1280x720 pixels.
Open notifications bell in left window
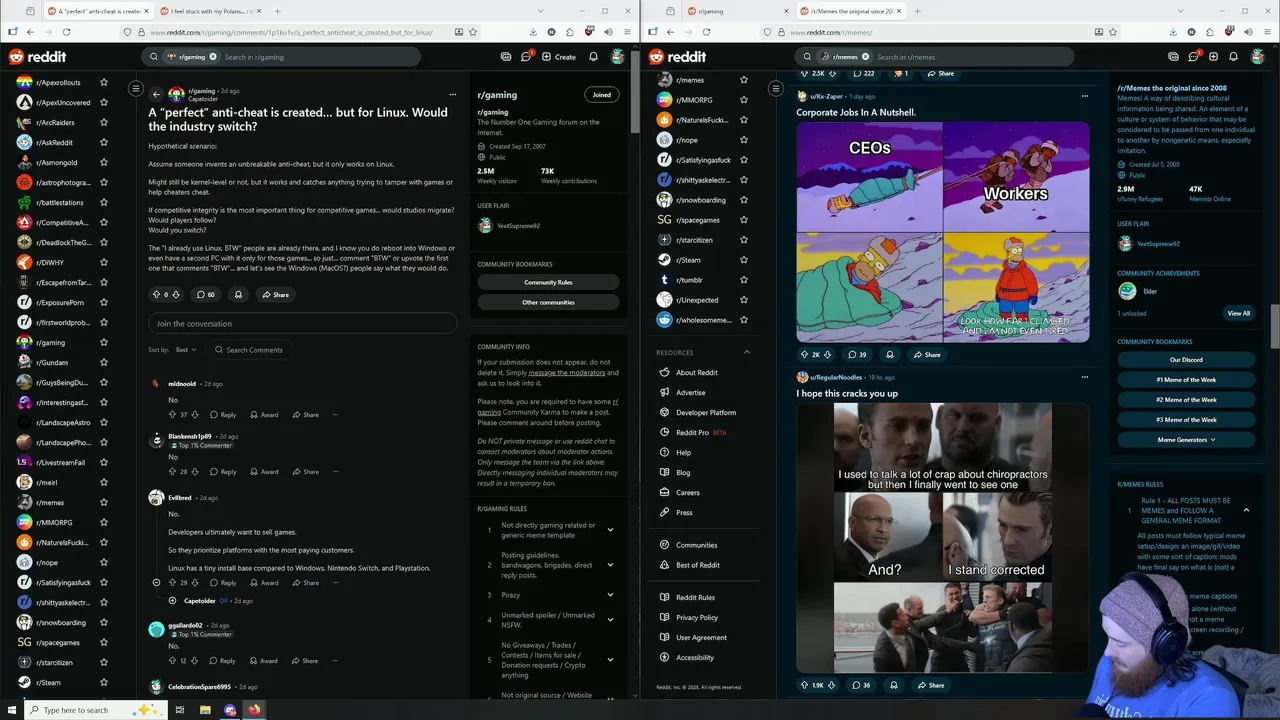tap(593, 57)
